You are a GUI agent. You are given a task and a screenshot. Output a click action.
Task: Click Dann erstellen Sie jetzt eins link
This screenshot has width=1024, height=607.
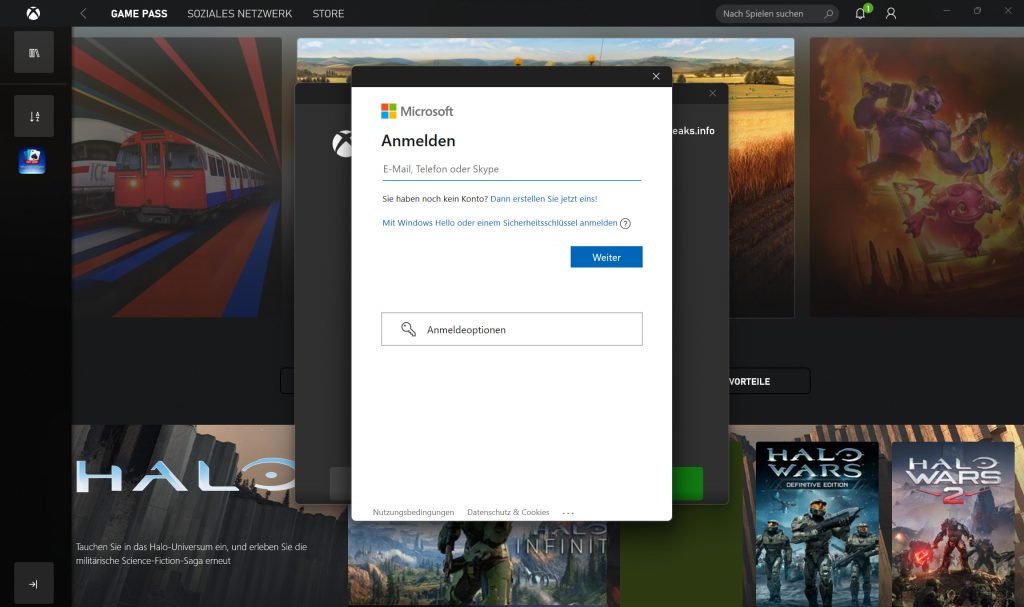(x=544, y=199)
